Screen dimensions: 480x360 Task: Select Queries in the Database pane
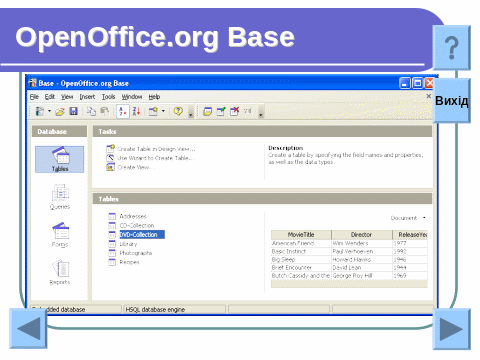60,197
